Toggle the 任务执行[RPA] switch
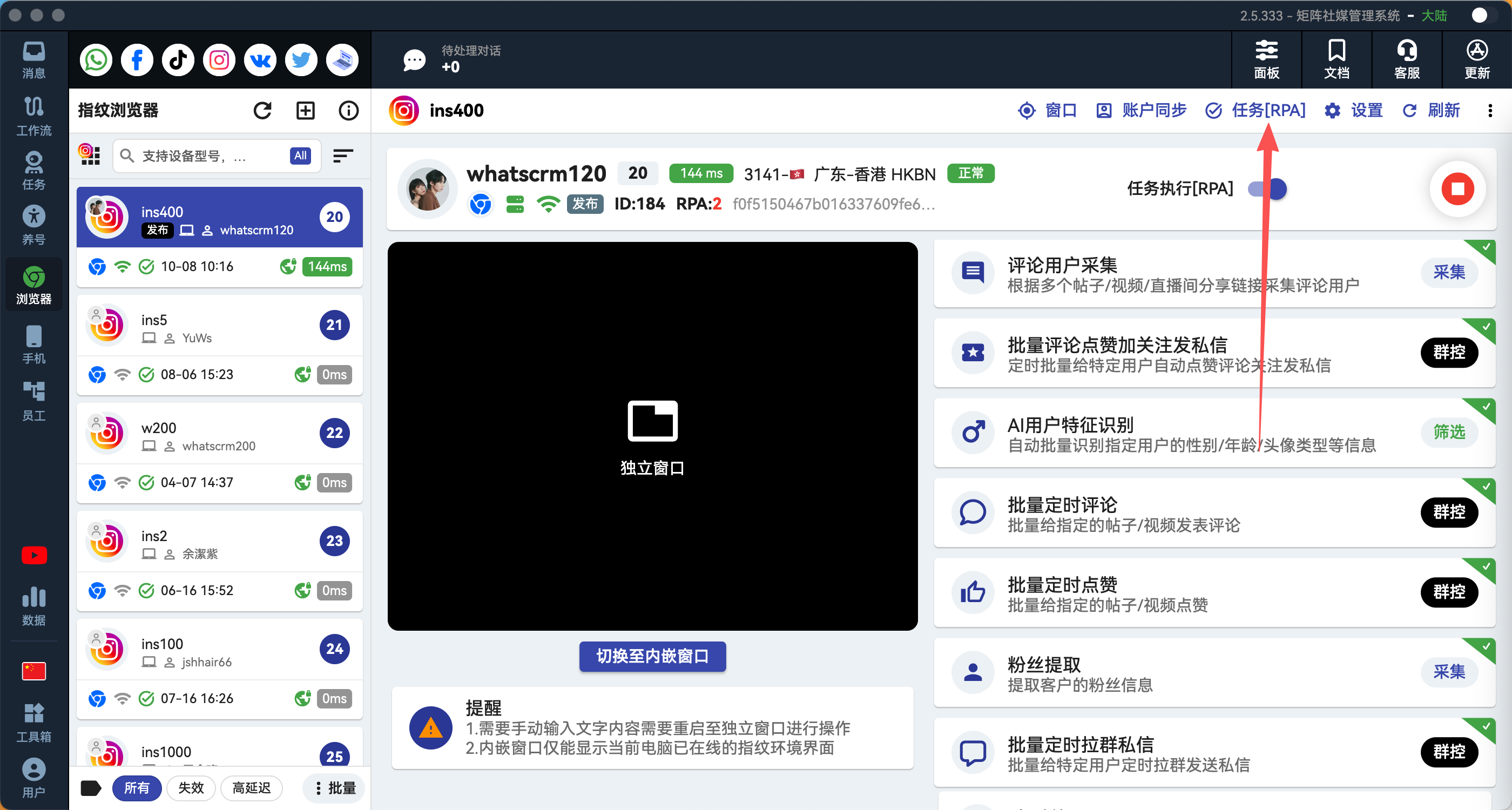 coord(1268,189)
